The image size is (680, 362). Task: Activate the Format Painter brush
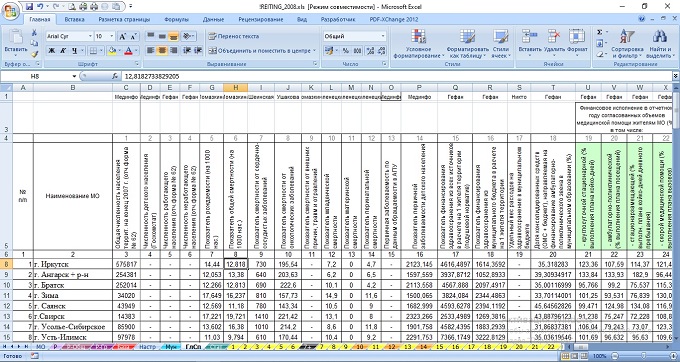(34, 53)
